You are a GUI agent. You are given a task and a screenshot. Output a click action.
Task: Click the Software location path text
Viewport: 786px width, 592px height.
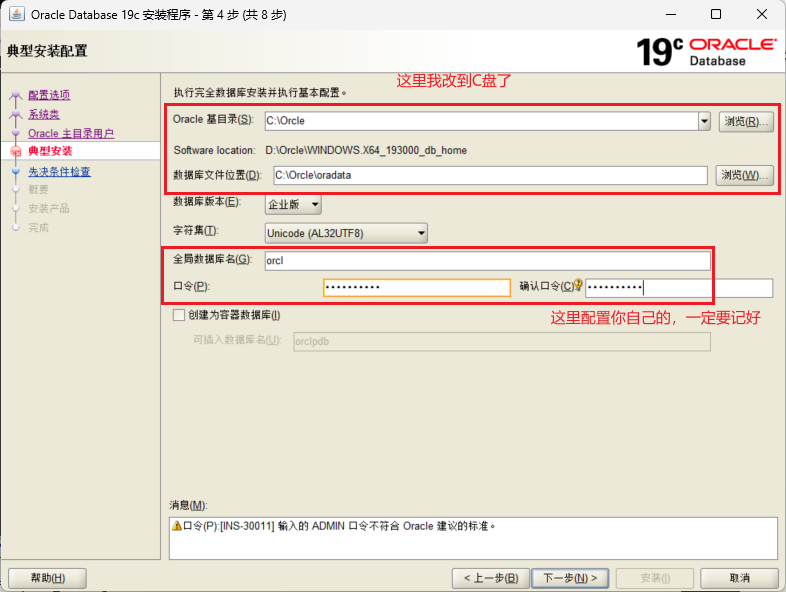366,150
